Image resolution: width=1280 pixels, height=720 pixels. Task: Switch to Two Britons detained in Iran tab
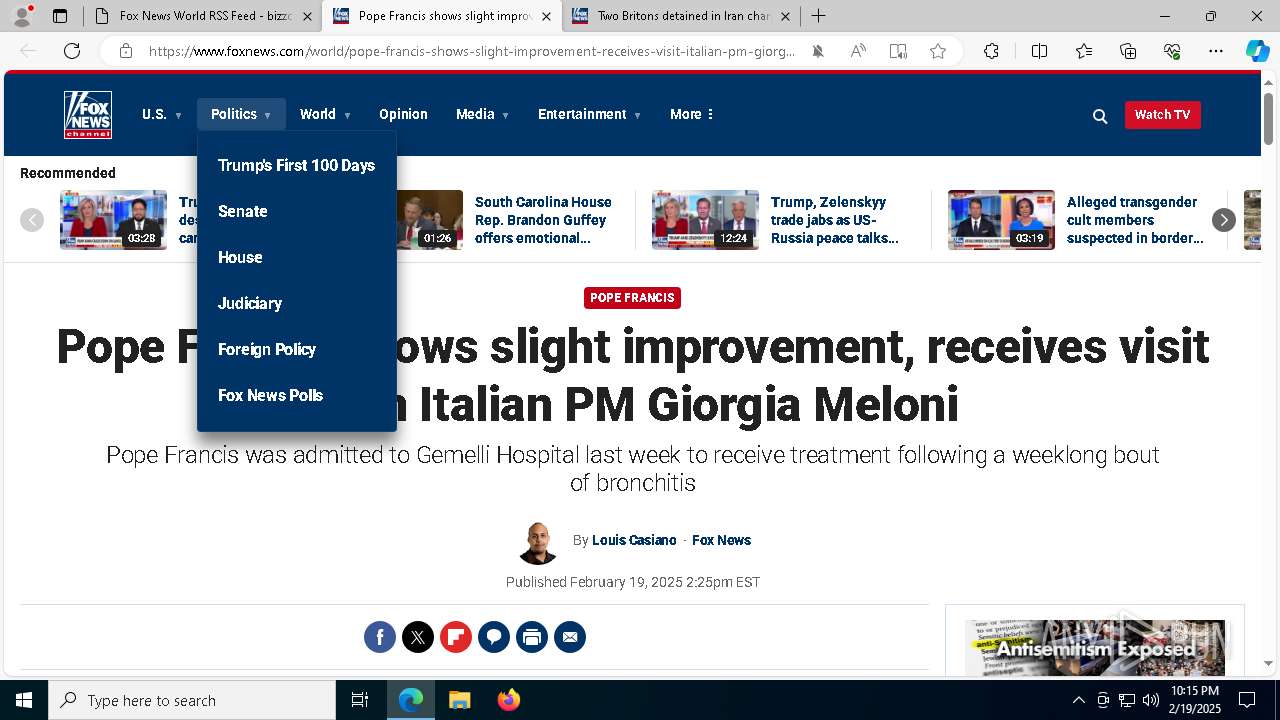click(680, 16)
